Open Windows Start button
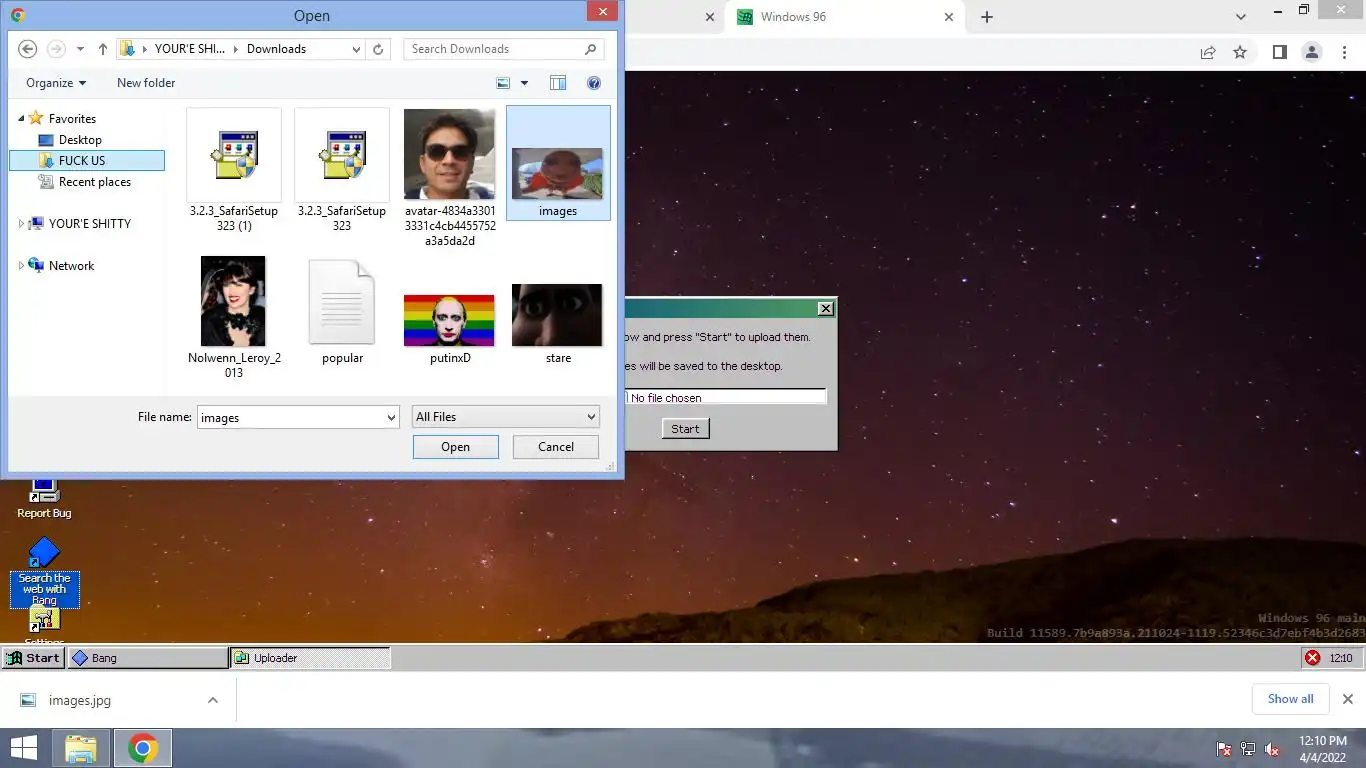 pyautogui.click(x=24, y=748)
